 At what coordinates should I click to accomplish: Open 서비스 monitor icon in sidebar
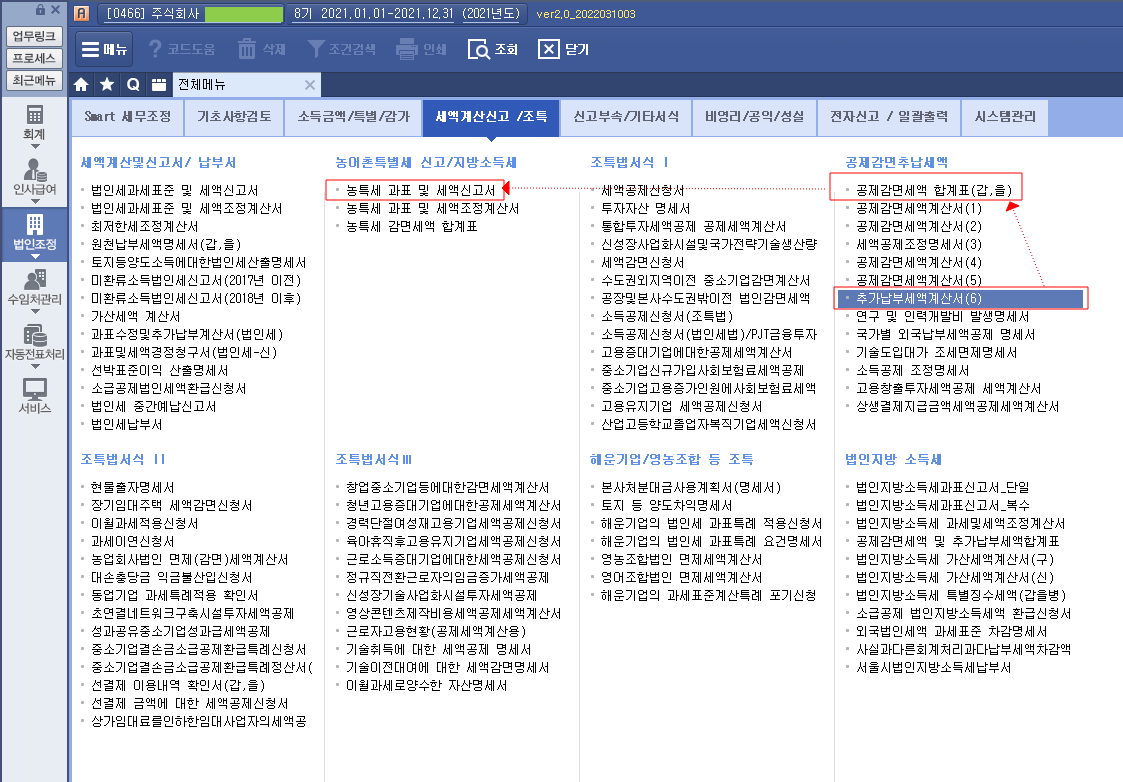pyautogui.click(x=34, y=396)
